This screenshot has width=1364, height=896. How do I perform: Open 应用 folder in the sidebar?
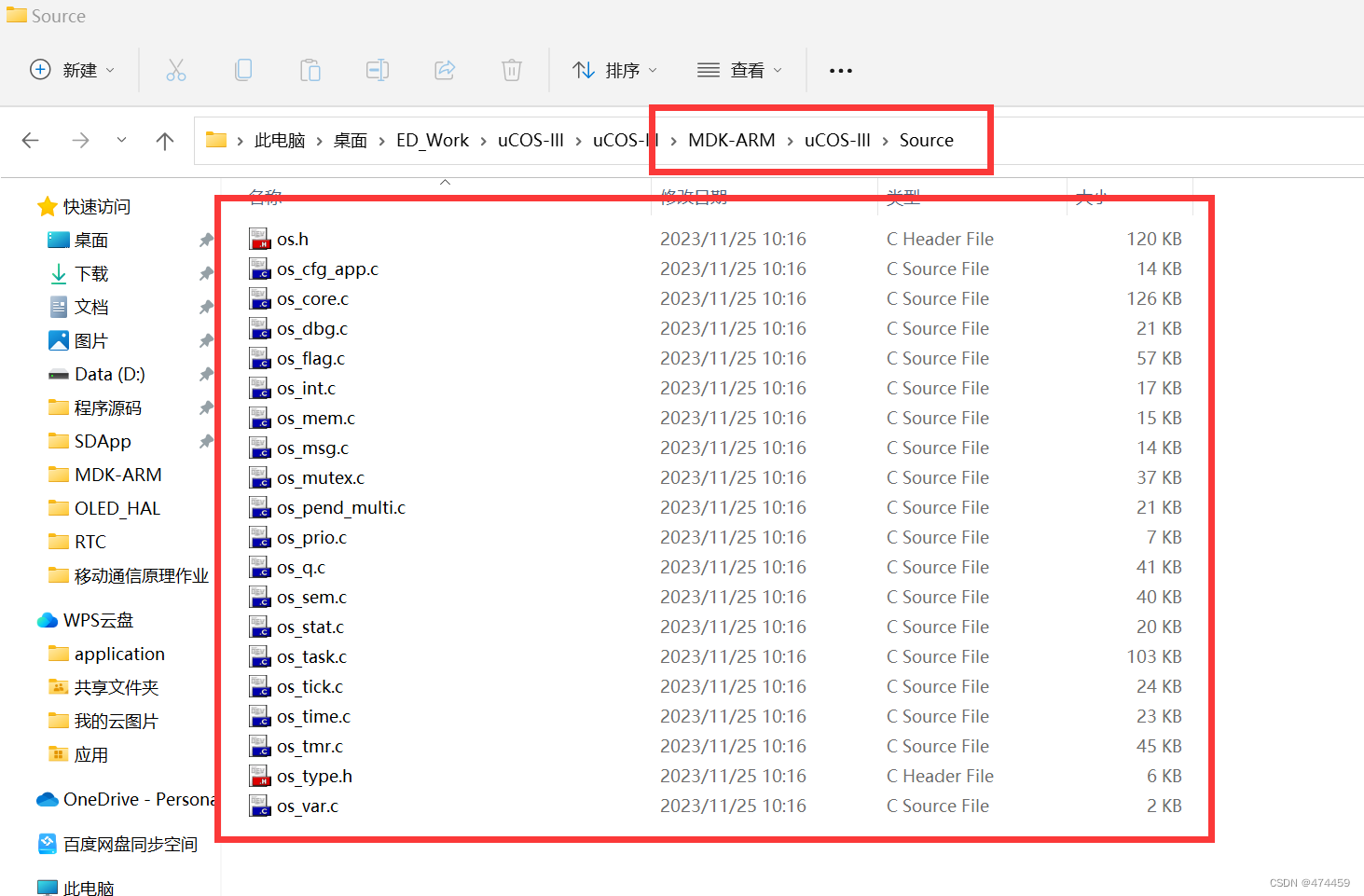point(91,755)
